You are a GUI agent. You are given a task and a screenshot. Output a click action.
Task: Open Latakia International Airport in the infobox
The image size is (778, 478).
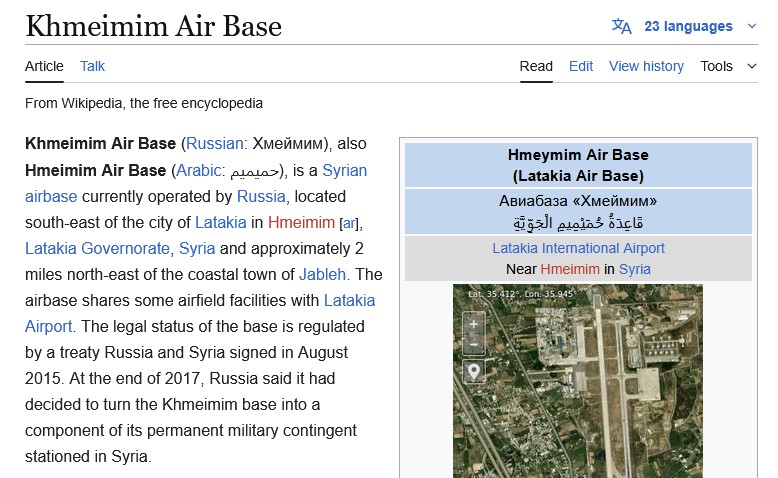[578, 248]
